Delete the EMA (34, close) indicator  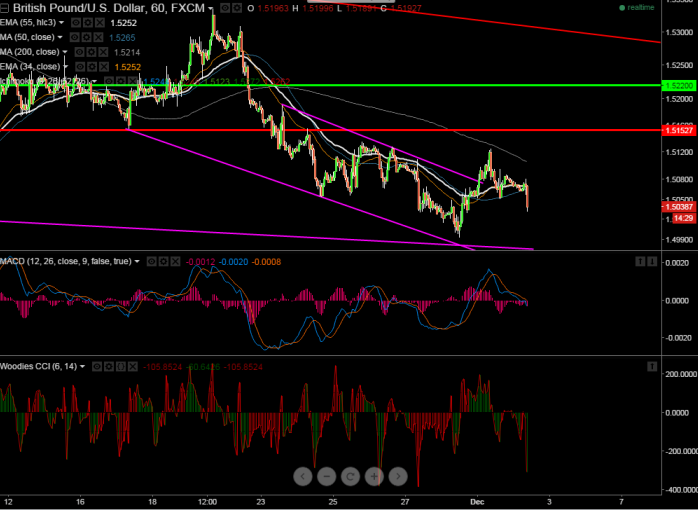104,67
